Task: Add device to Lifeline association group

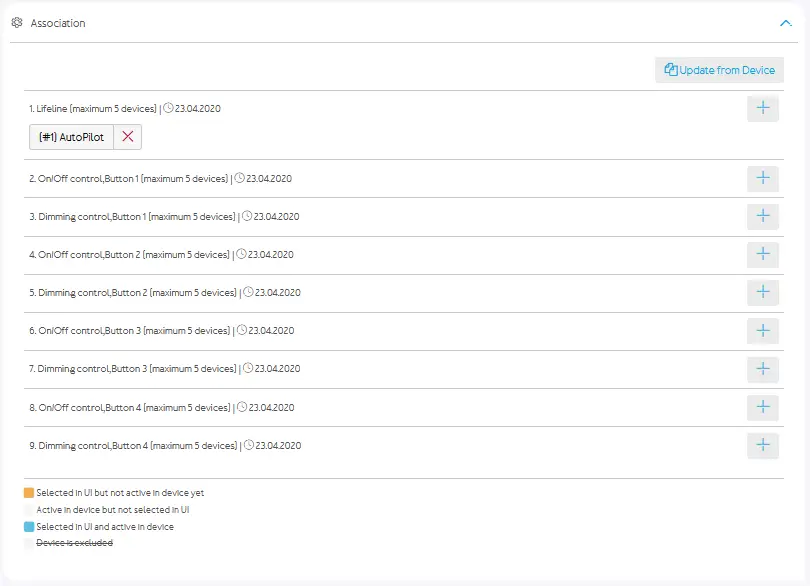Action: tap(762, 108)
